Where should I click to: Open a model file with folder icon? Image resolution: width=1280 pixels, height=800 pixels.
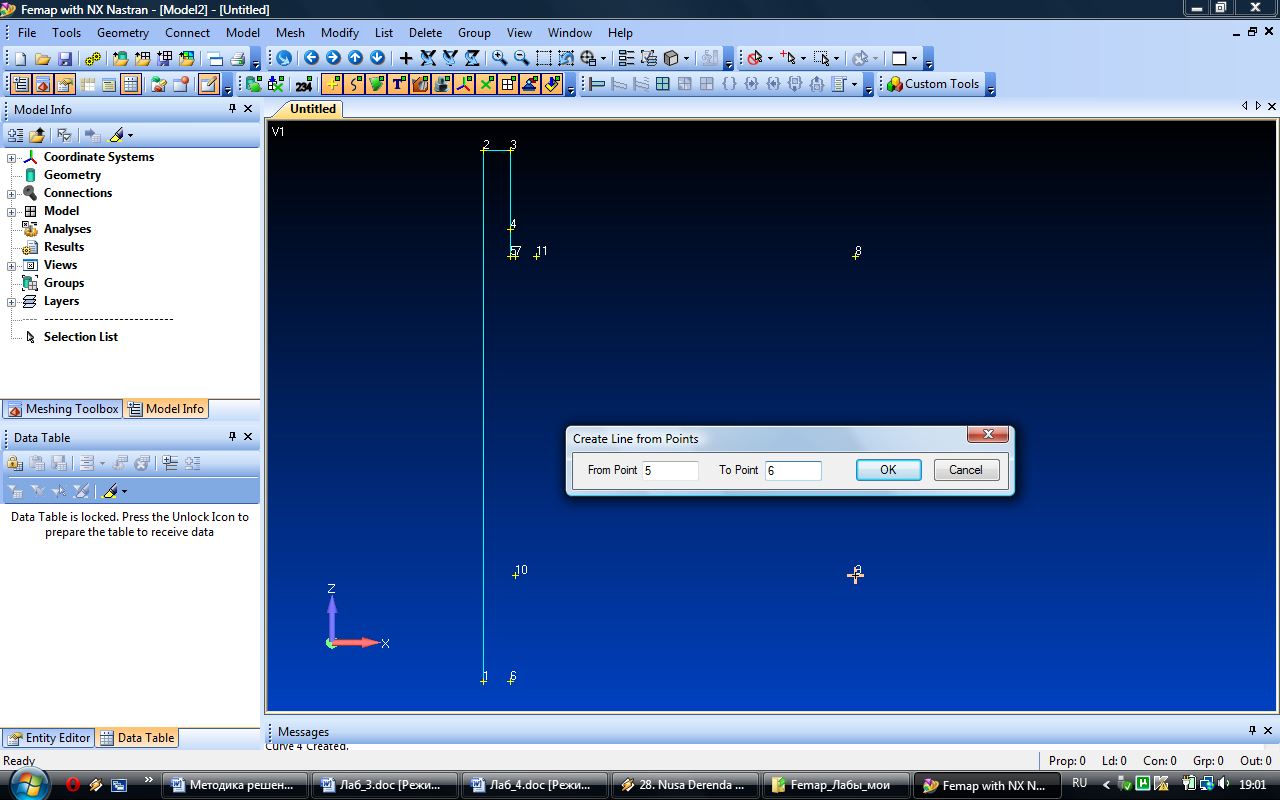pyautogui.click(x=43, y=59)
